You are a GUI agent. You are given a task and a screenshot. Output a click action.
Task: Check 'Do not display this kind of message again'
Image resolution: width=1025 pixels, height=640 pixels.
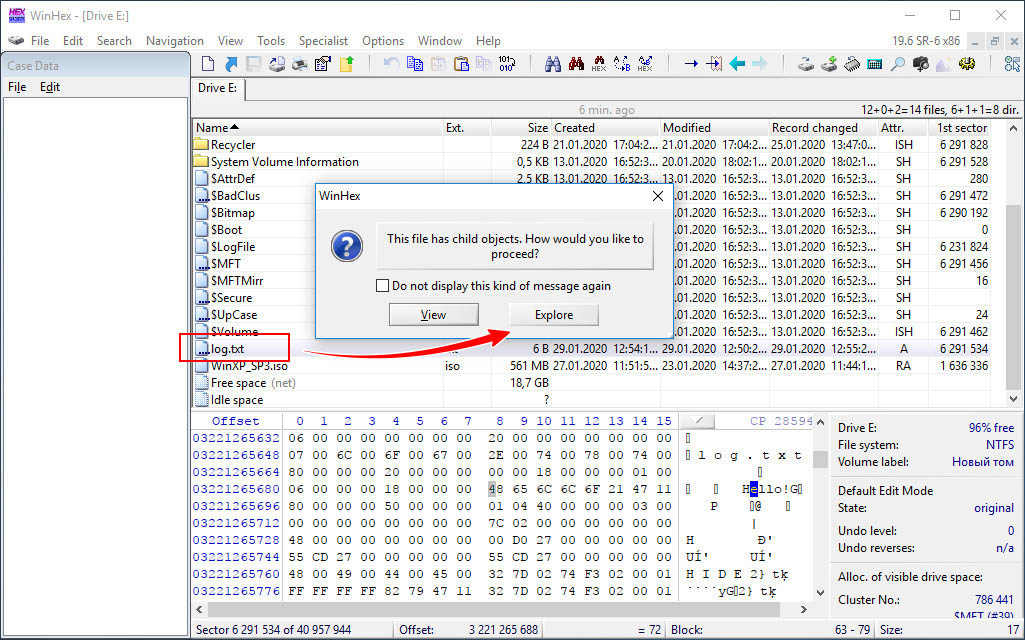coord(382,286)
